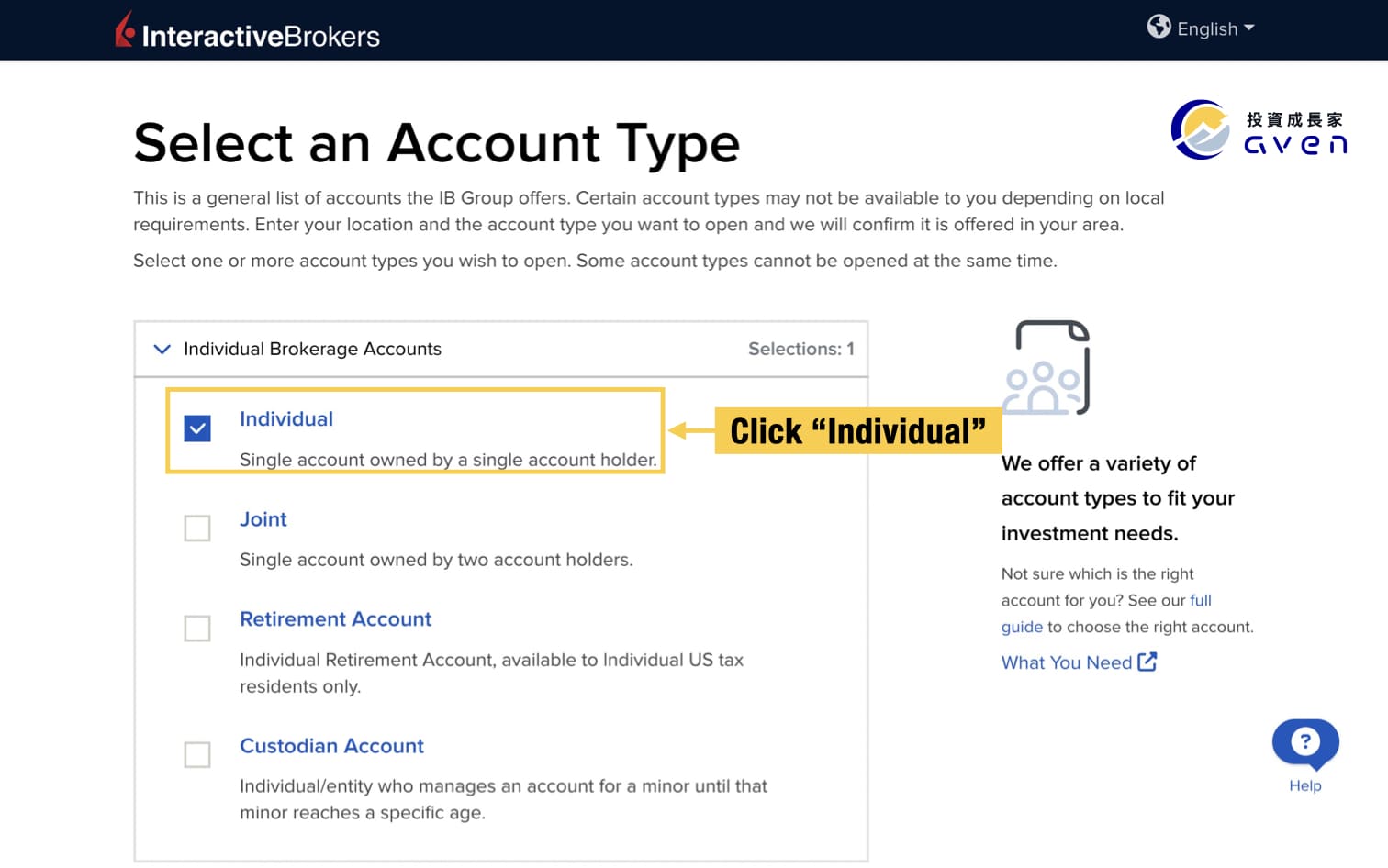Uncheck the Individual account checkbox
The image size is (1388, 868).
click(x=196, y=428)
